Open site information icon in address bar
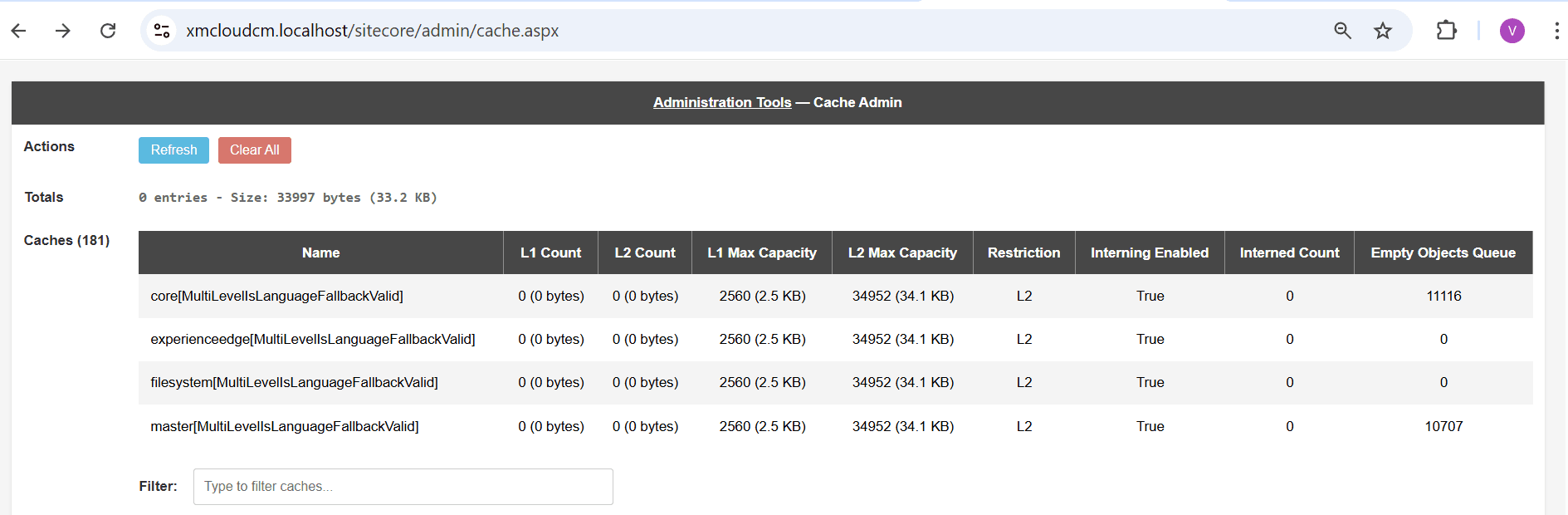The width and height of the screenshot is (1568, 515). pyautogui.click(x=162, y=31)
